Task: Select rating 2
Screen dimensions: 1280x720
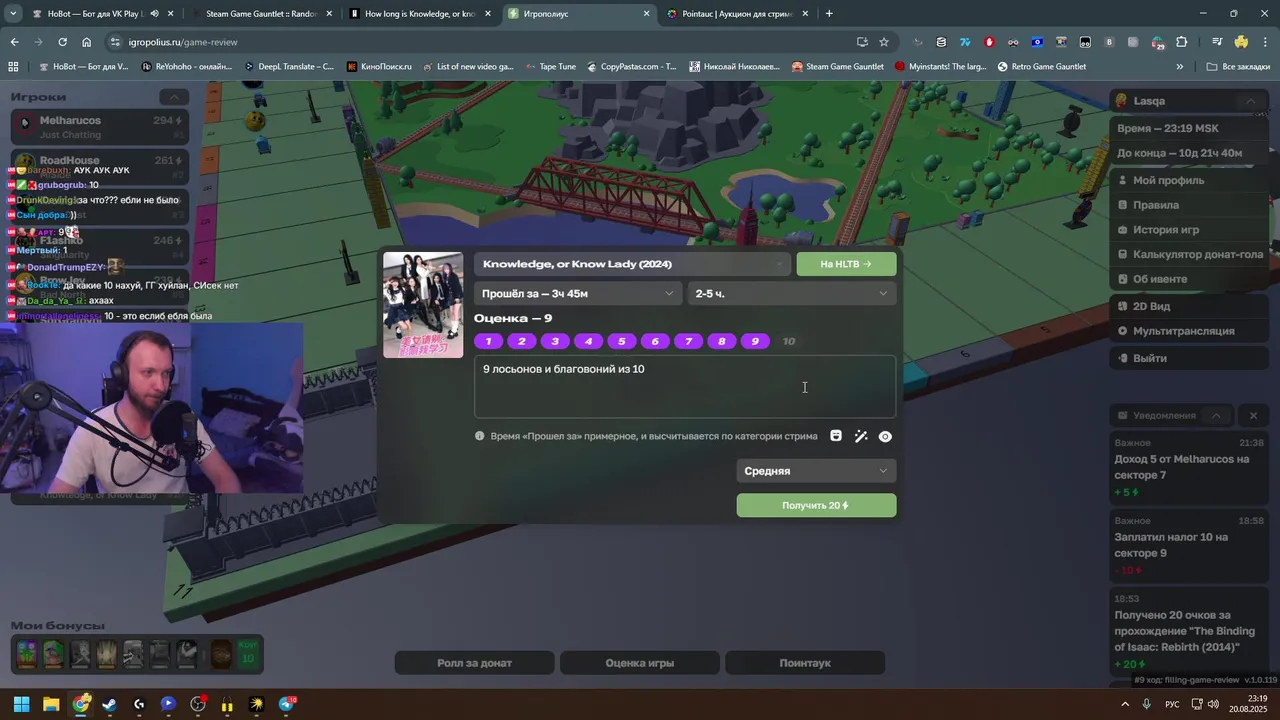Action: [522, 341]
